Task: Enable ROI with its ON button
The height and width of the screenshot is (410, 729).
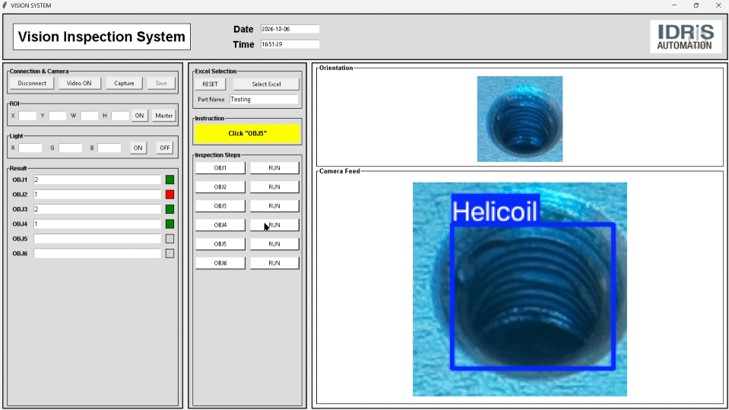Action: [x=139, y=116]
